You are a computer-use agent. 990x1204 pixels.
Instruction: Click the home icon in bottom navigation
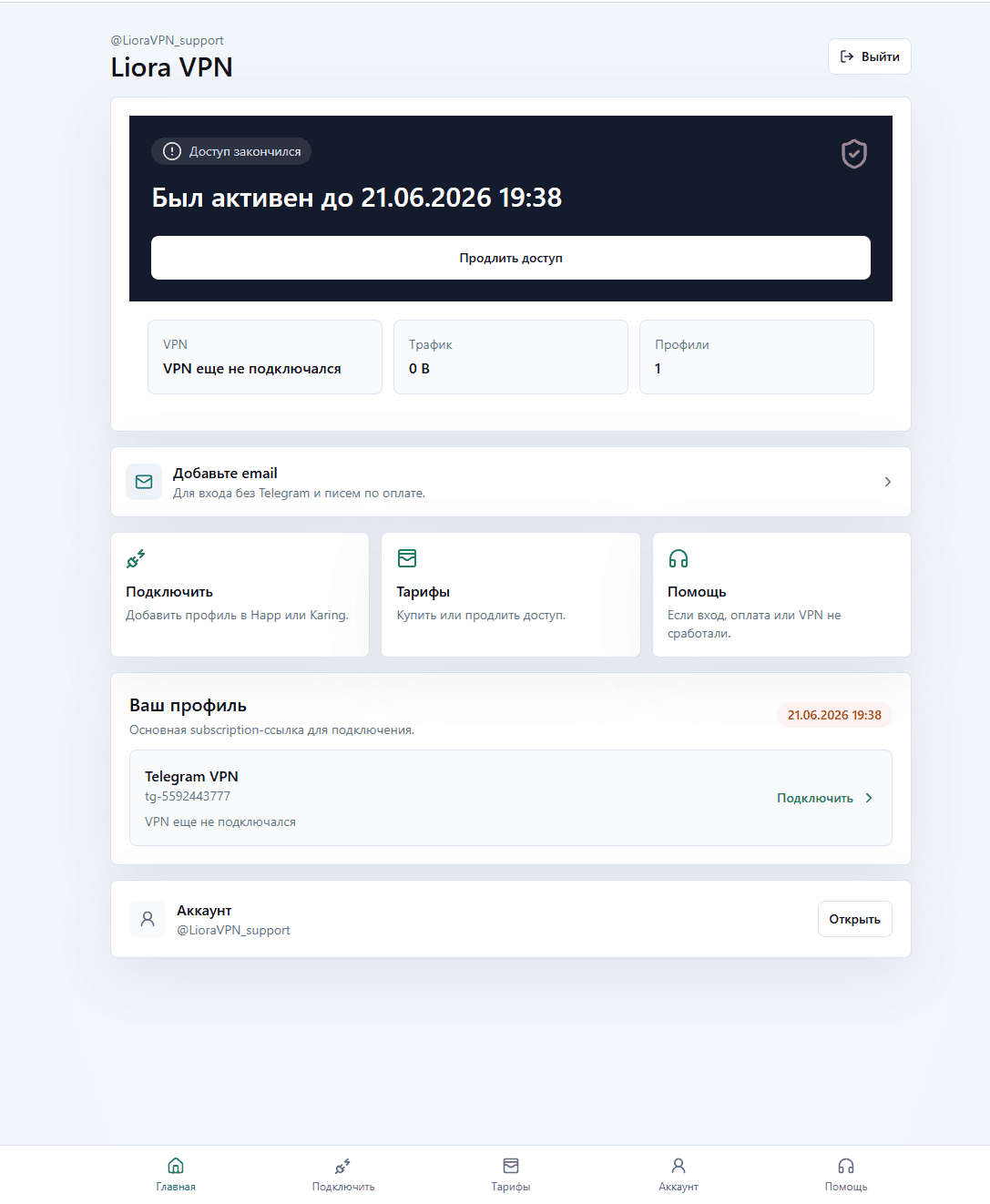click(176, 1166)
